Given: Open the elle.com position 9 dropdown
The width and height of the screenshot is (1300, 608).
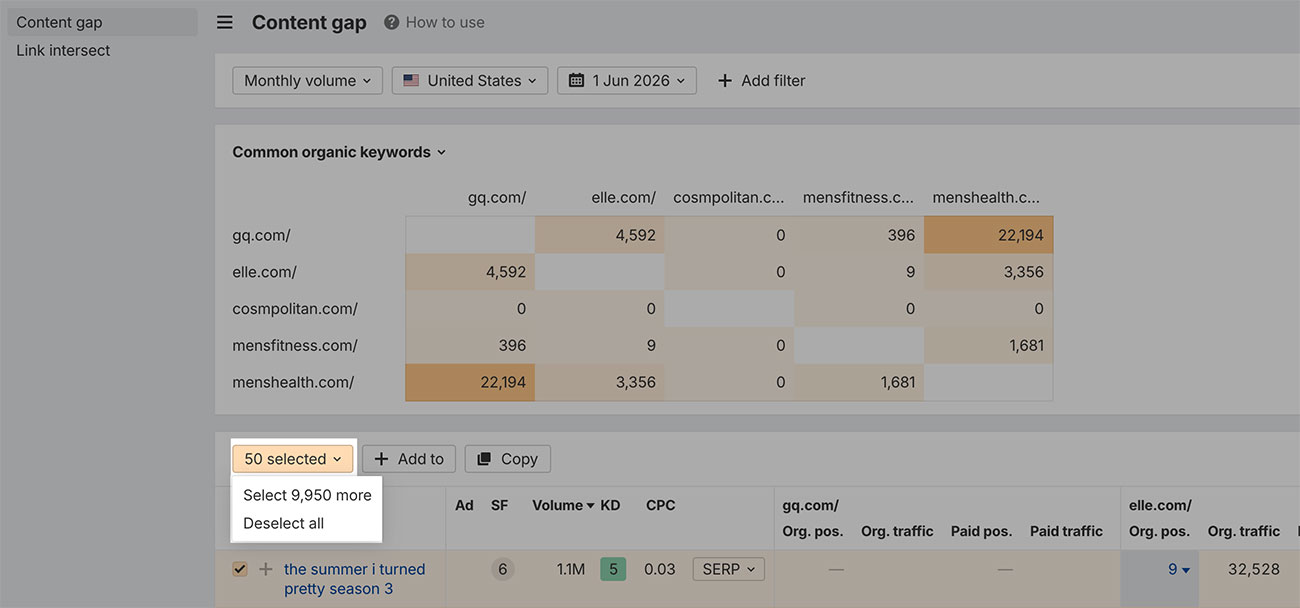Looking at the screenshot, I should coord(1179,569).
